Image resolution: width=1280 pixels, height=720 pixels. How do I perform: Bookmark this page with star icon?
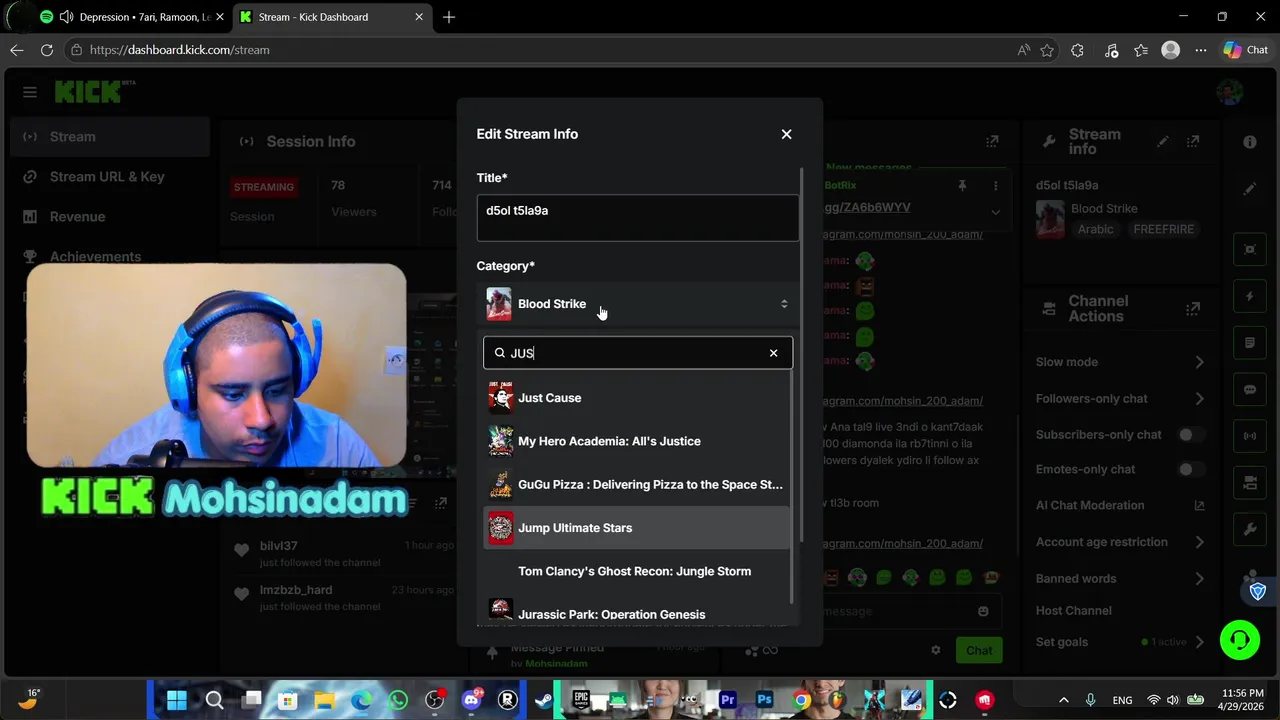click(1047, 50)
